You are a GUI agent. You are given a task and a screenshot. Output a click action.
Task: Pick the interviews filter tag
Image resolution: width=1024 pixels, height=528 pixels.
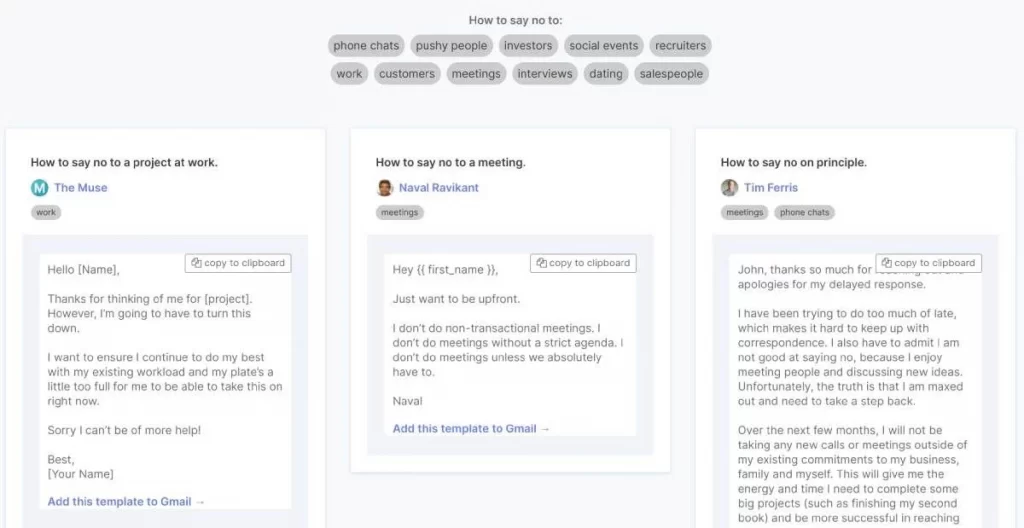pyautogui.click(x=545, y=74)
